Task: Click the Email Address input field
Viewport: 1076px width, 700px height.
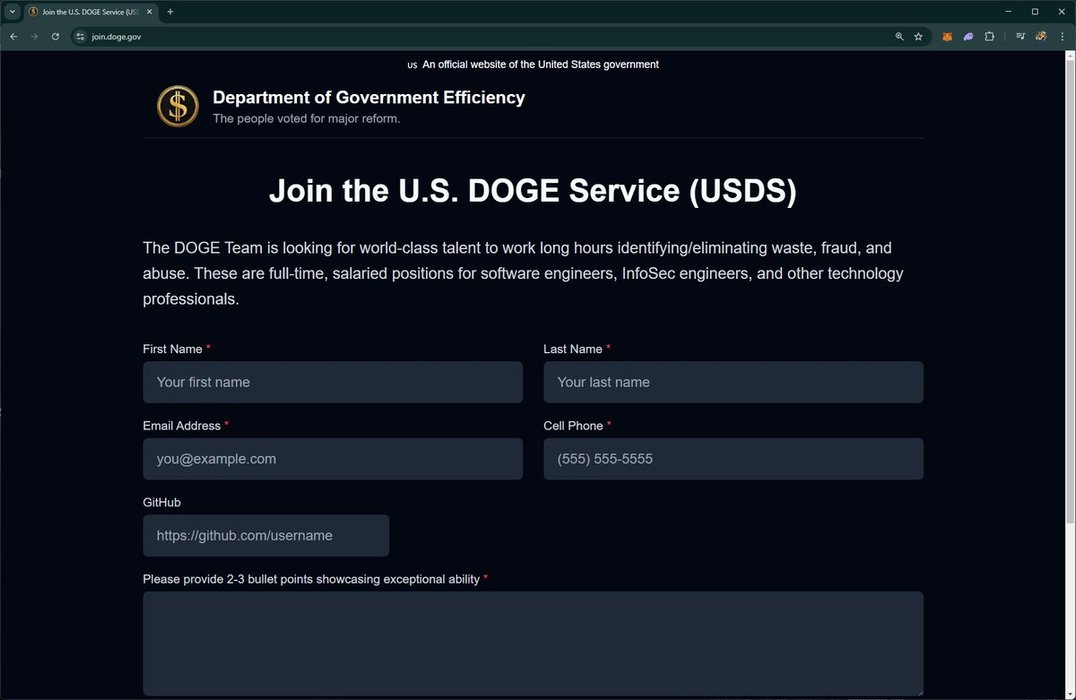Action: (x=333, y=459)
